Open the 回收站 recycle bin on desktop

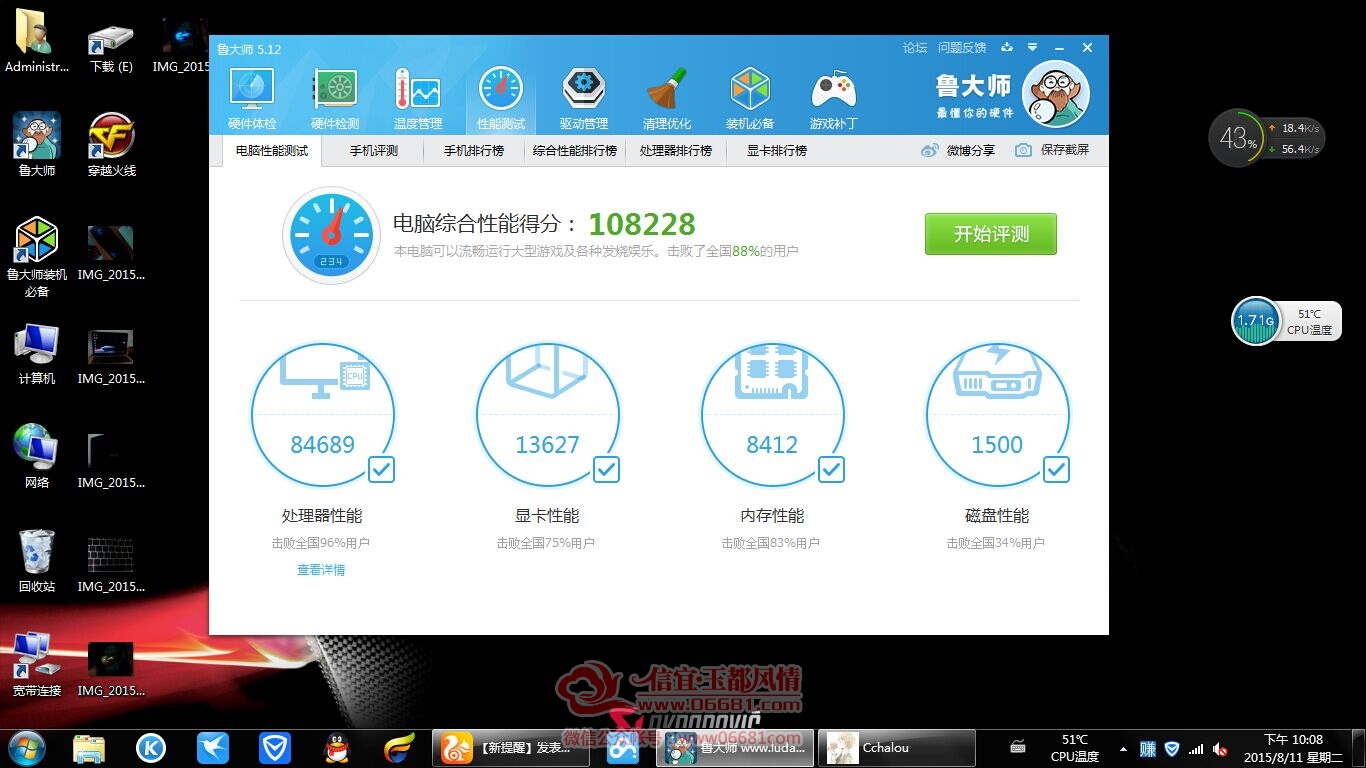37,561
